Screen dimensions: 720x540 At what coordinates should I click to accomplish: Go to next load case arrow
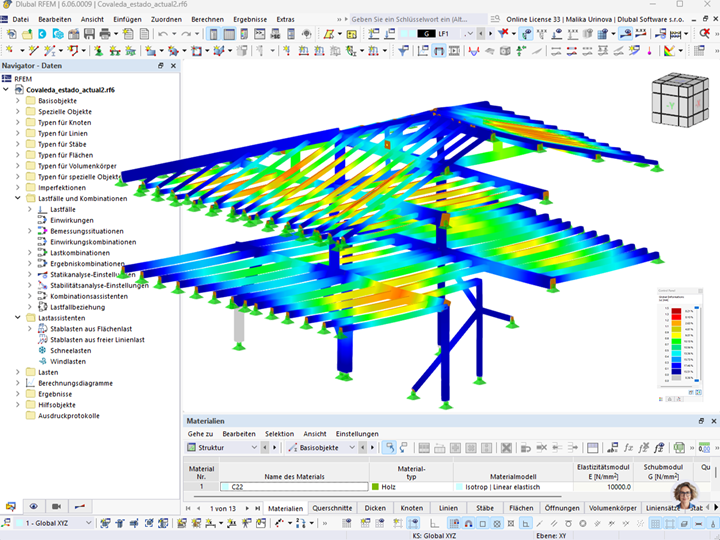pyautogui.click(x=490, y=34)
